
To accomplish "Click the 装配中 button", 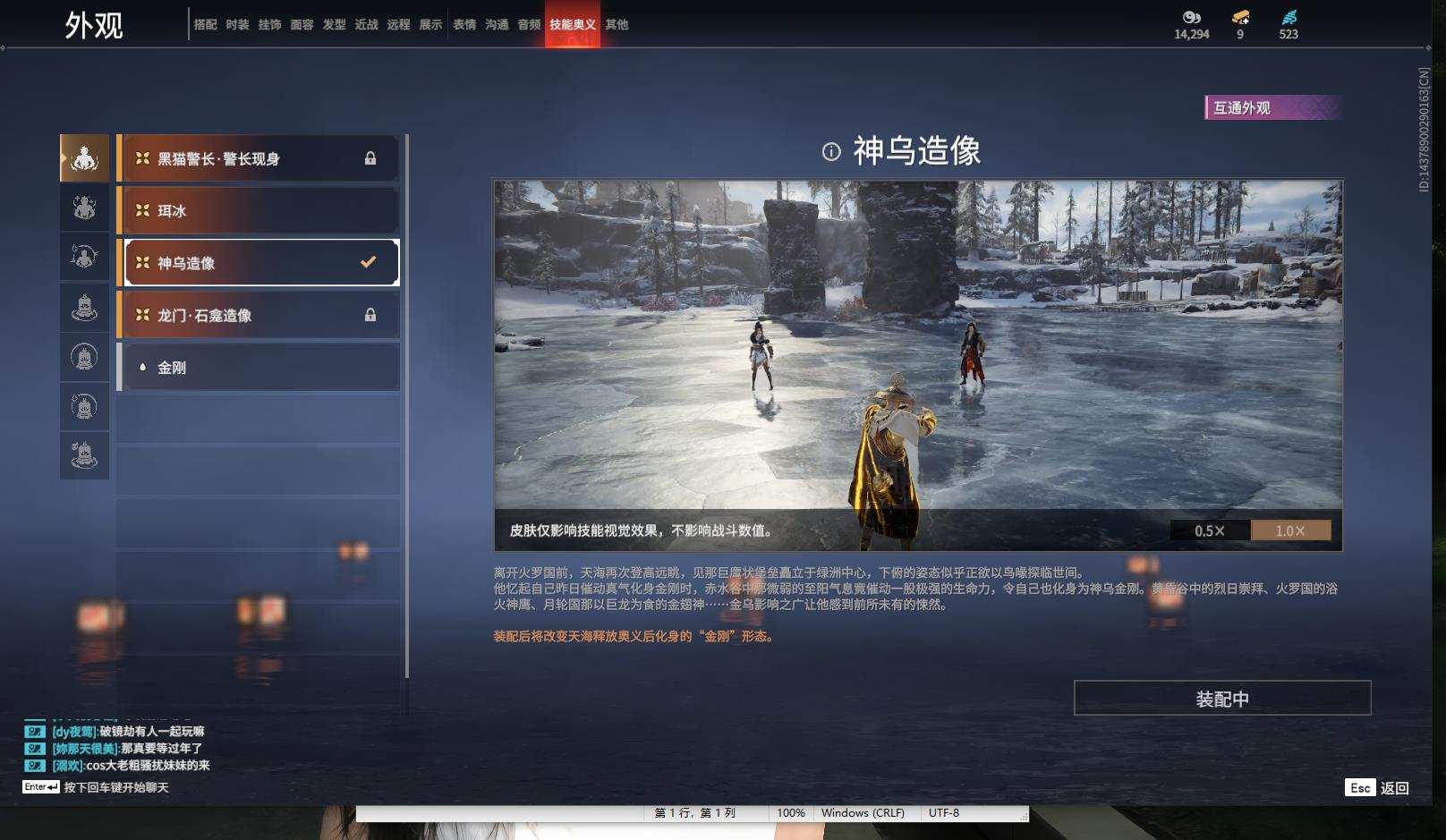I will 1222,698.
